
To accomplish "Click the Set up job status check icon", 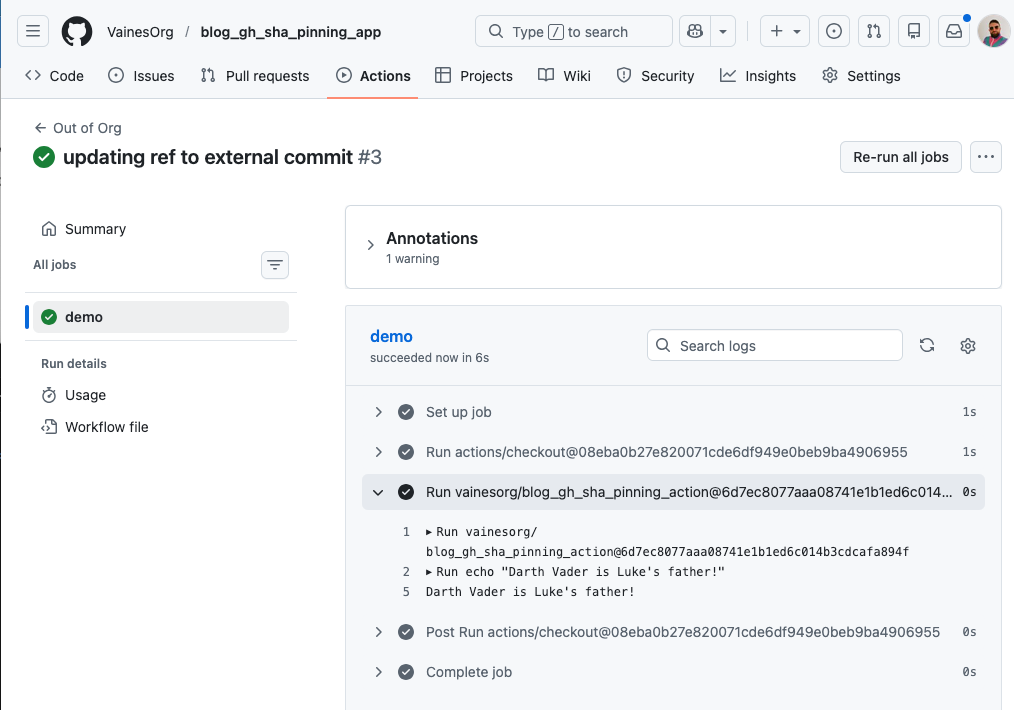I will (x=406, y=412).
